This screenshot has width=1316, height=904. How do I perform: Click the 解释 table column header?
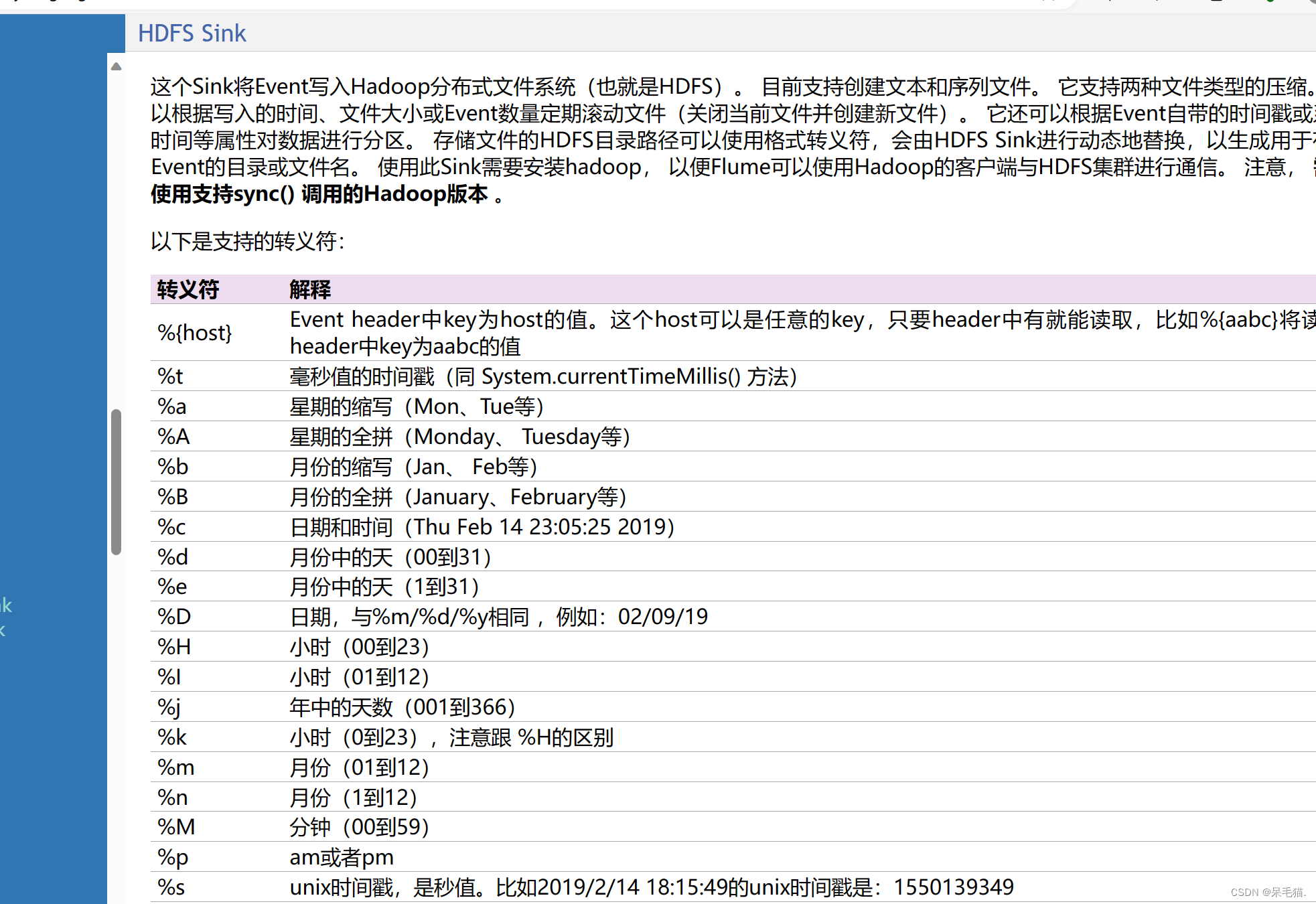coord(310,289)
